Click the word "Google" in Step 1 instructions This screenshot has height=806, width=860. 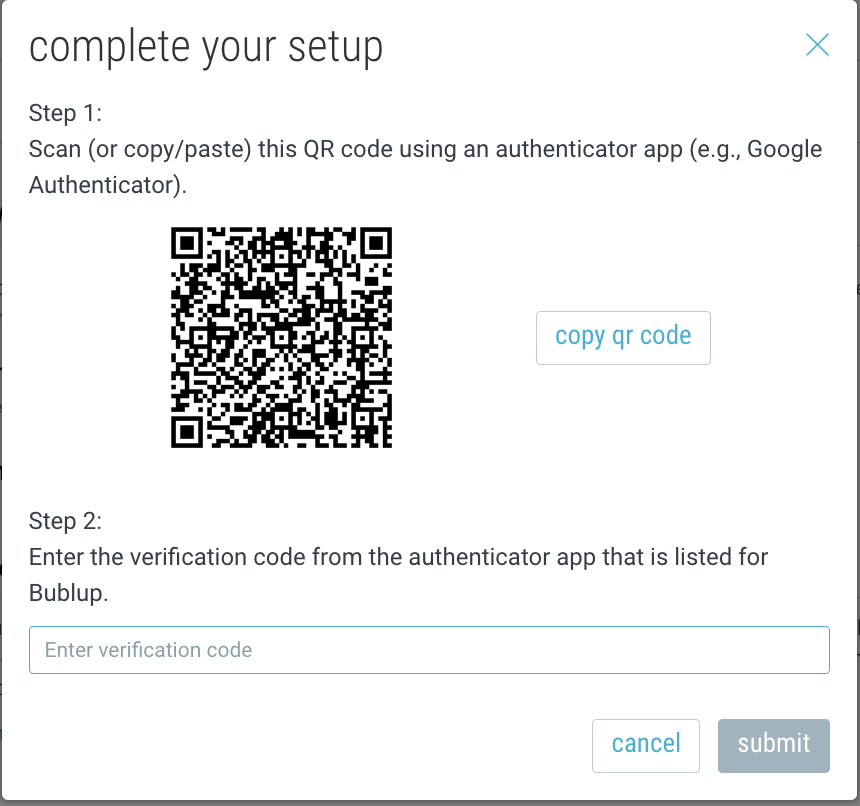tap(784, 149)
